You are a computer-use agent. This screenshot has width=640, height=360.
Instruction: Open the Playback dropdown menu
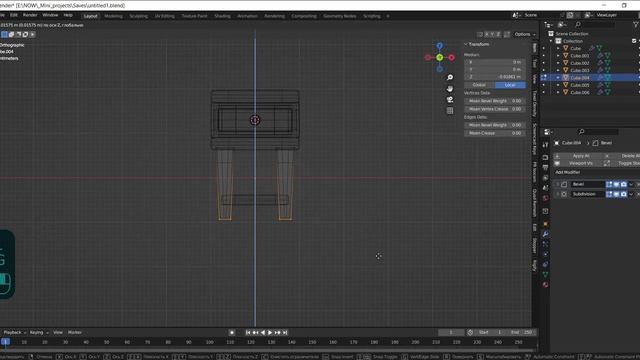pyautogui.click(x=15, y=333)
